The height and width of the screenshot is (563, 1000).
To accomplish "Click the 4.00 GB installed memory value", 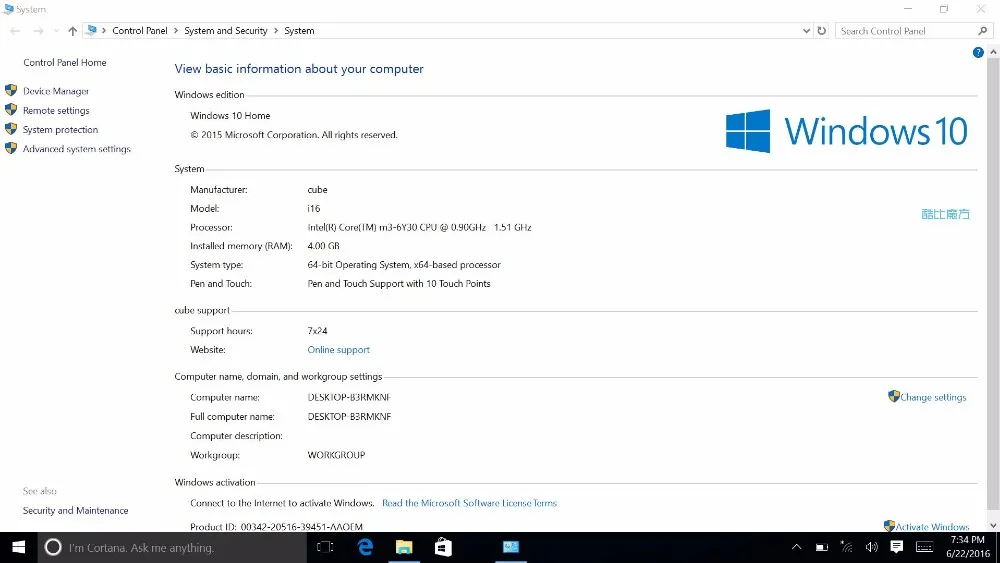I will [323, 245].
